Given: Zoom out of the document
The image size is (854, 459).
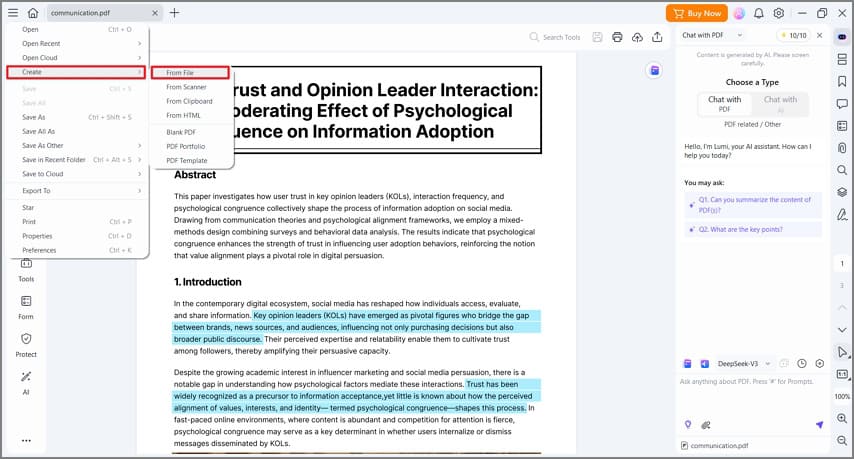Looking at the screenshot, I should point(842,440).
